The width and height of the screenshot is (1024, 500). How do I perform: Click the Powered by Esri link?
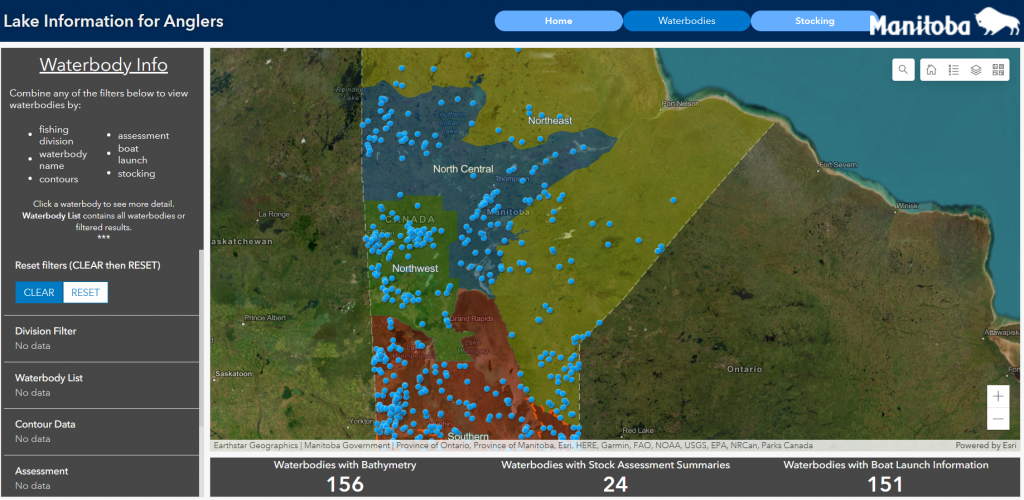click(985, 445)
